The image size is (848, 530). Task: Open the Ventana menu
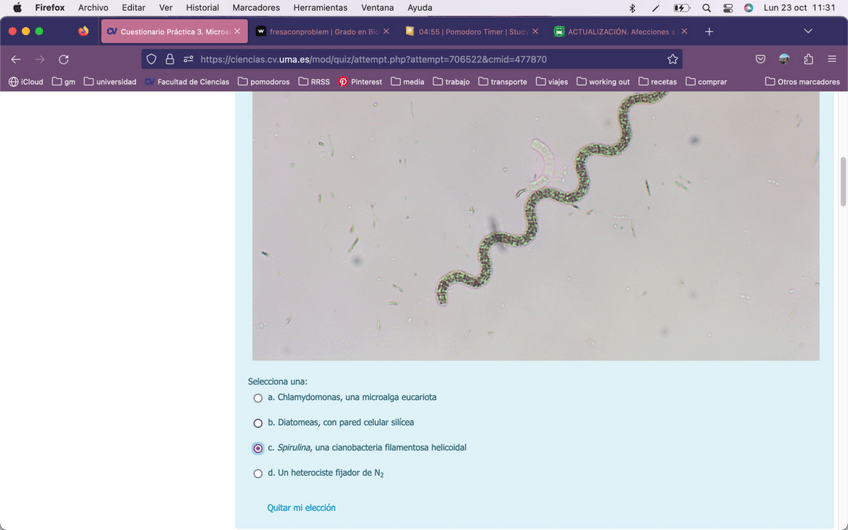click(377, 8)
